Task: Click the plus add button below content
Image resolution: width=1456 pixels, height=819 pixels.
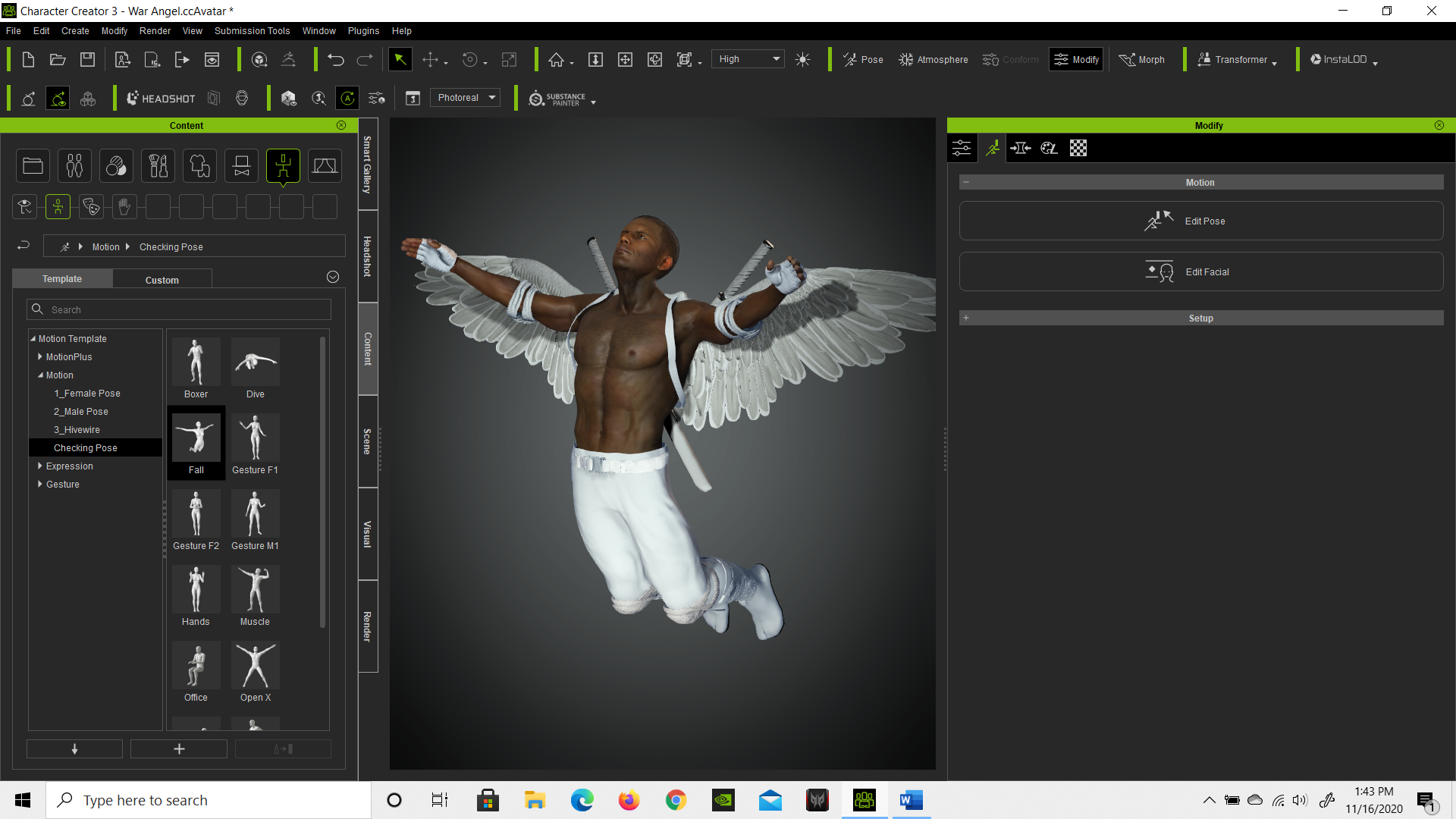Action: [x=179, y=748]
